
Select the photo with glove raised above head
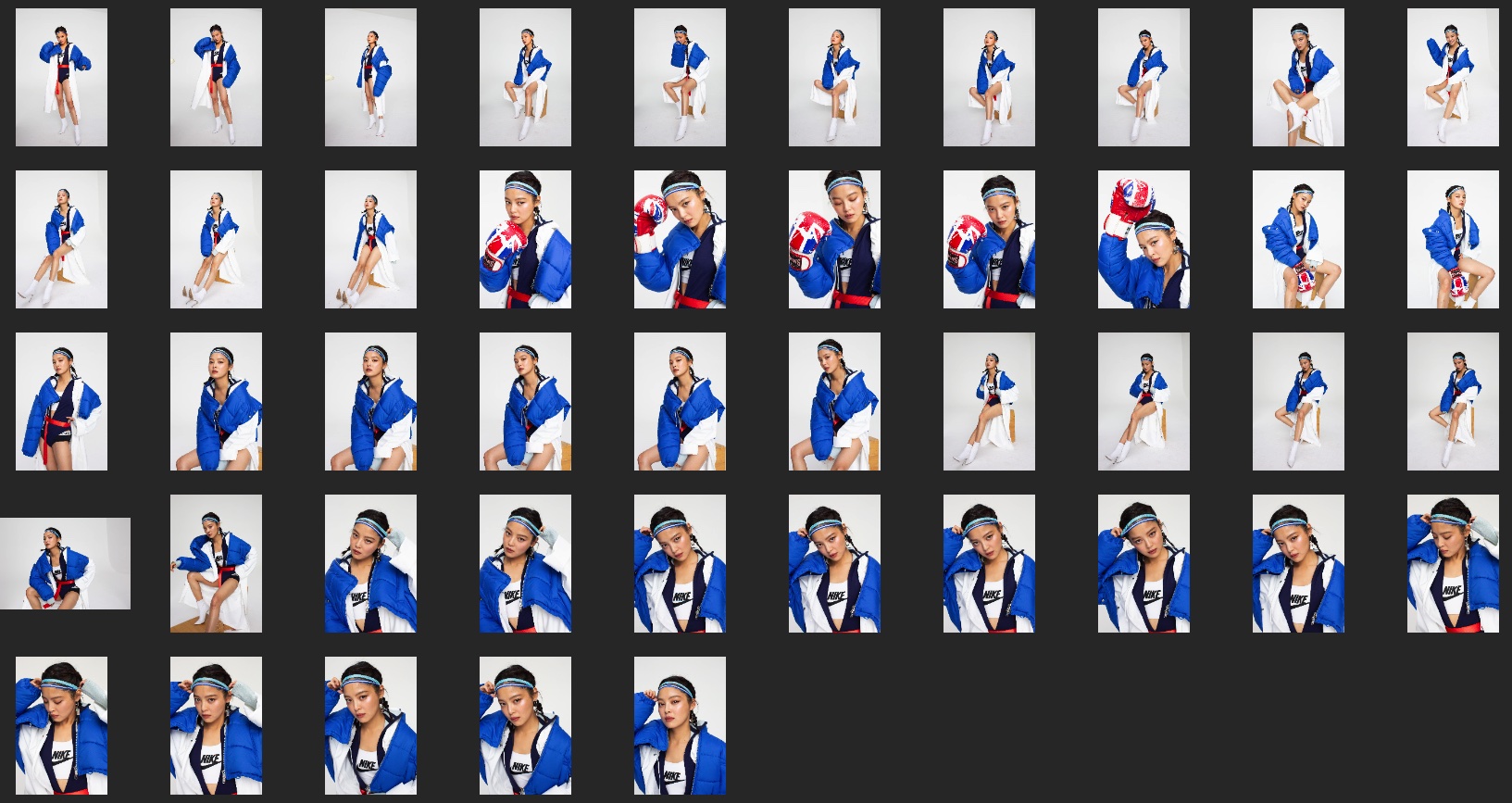pyautogui.click(x=1143, y=239)
